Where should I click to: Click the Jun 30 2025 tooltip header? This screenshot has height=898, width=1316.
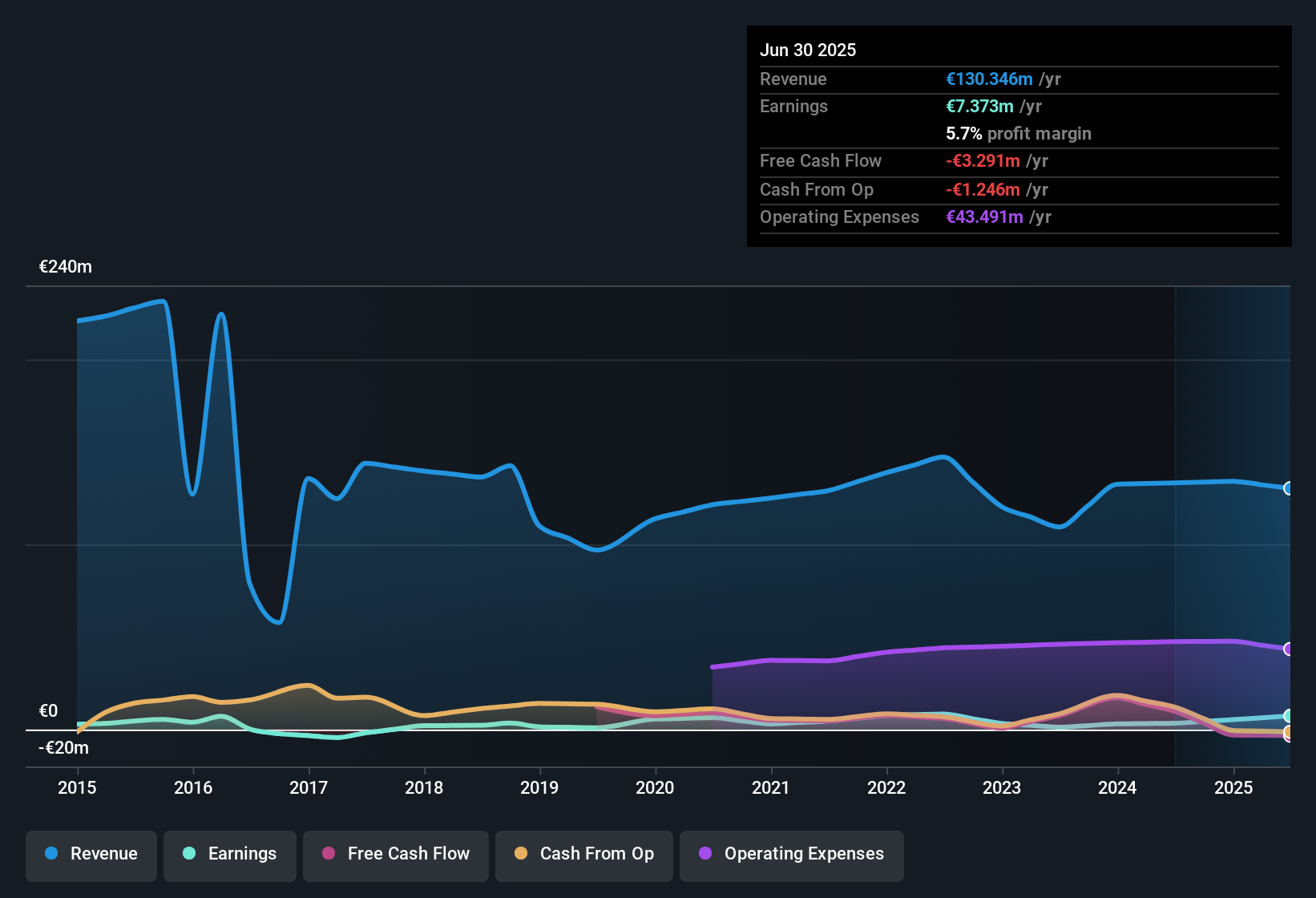(808, 50)
